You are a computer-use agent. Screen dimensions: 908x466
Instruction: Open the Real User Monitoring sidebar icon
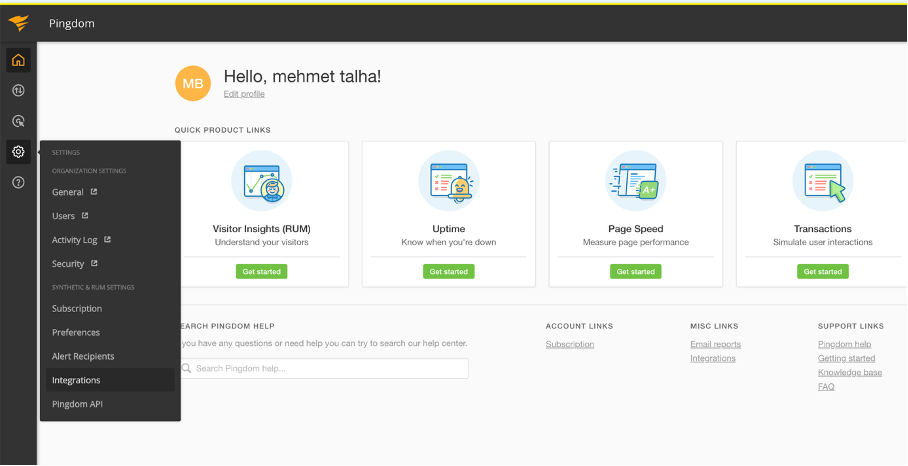[x=18, y=121]
